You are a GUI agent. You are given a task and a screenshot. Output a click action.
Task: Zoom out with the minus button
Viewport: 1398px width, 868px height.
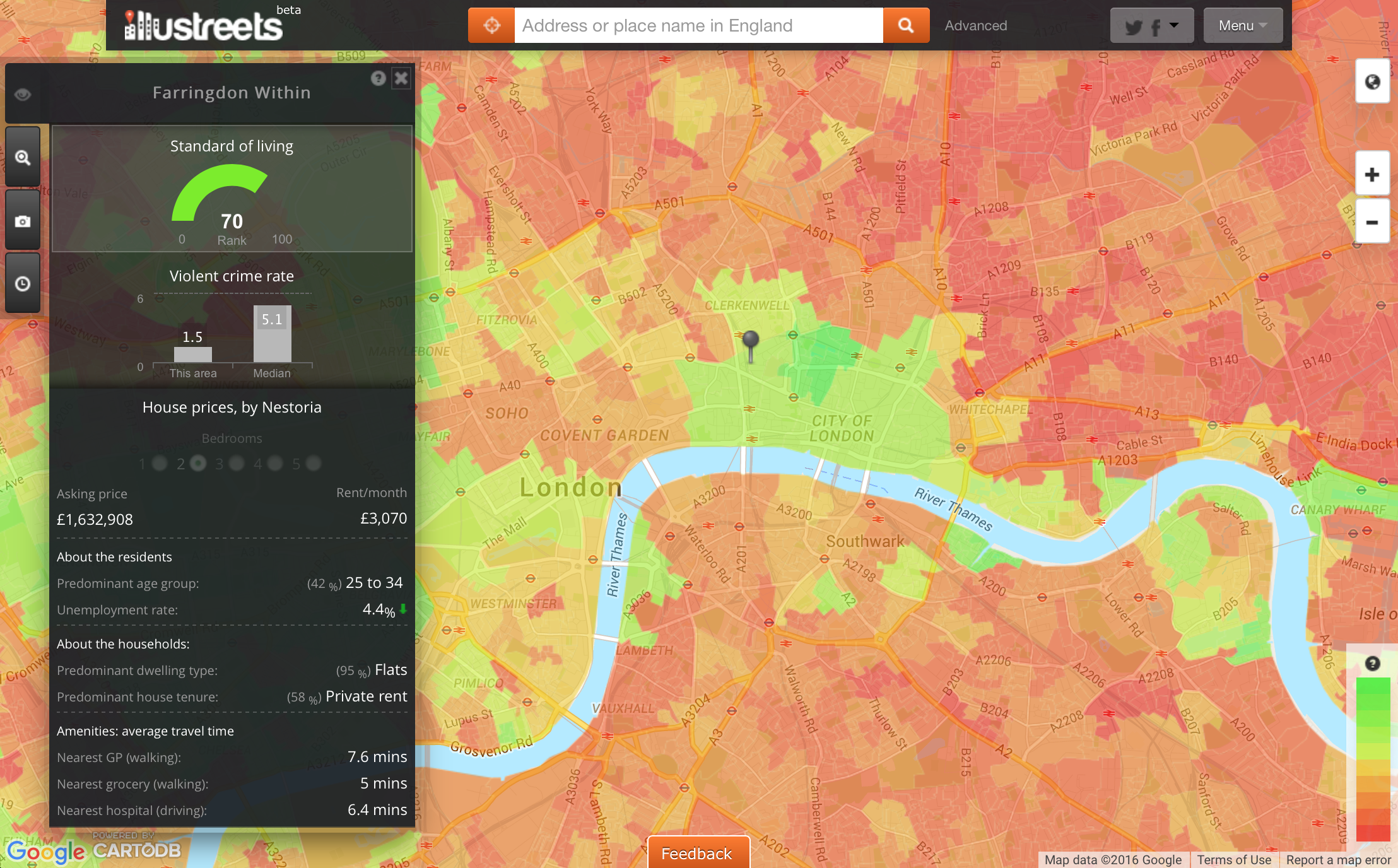tap(1372, 222)
